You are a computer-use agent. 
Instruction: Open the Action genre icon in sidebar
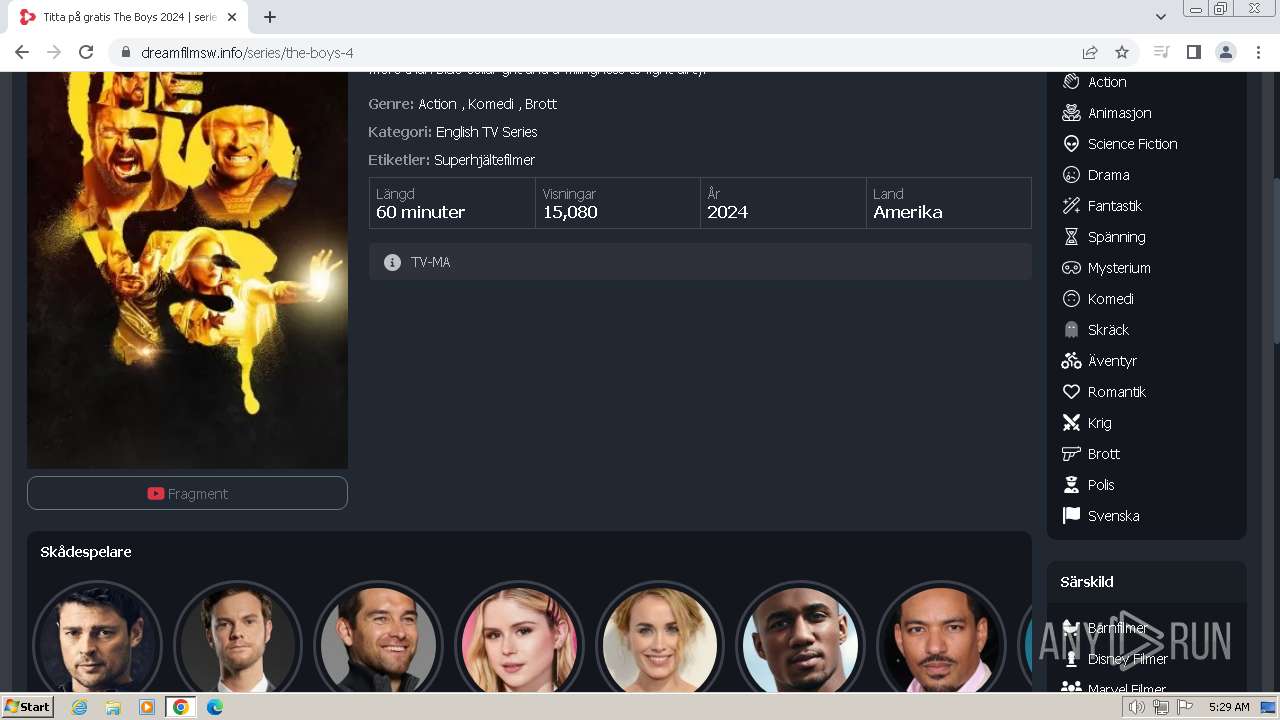(1071, 82)
